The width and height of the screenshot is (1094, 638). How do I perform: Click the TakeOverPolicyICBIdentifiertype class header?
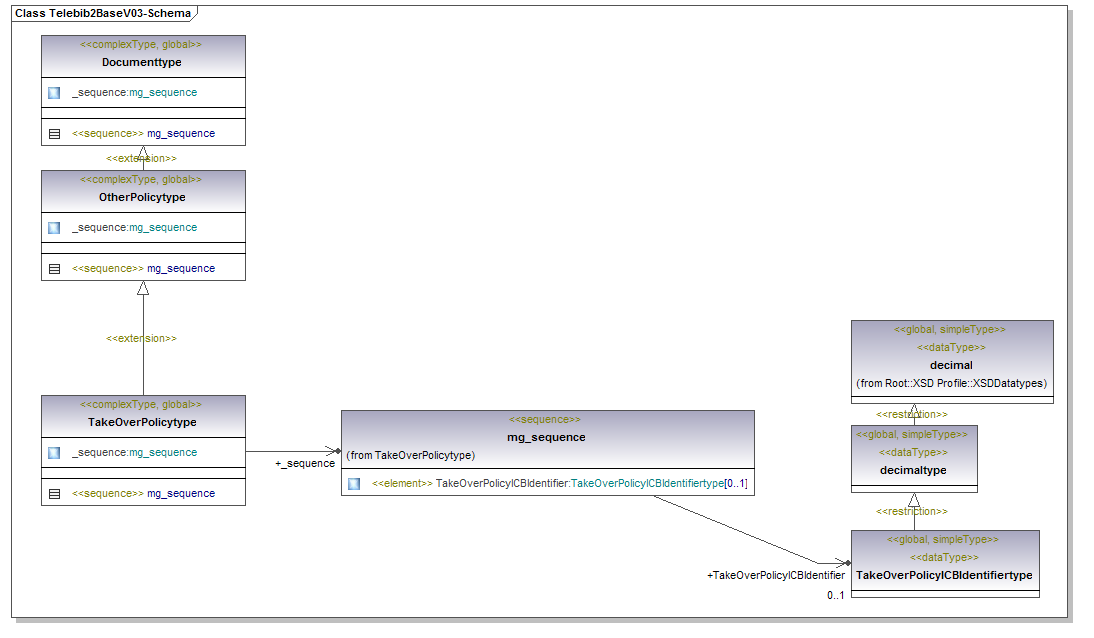tap(944, 575)
